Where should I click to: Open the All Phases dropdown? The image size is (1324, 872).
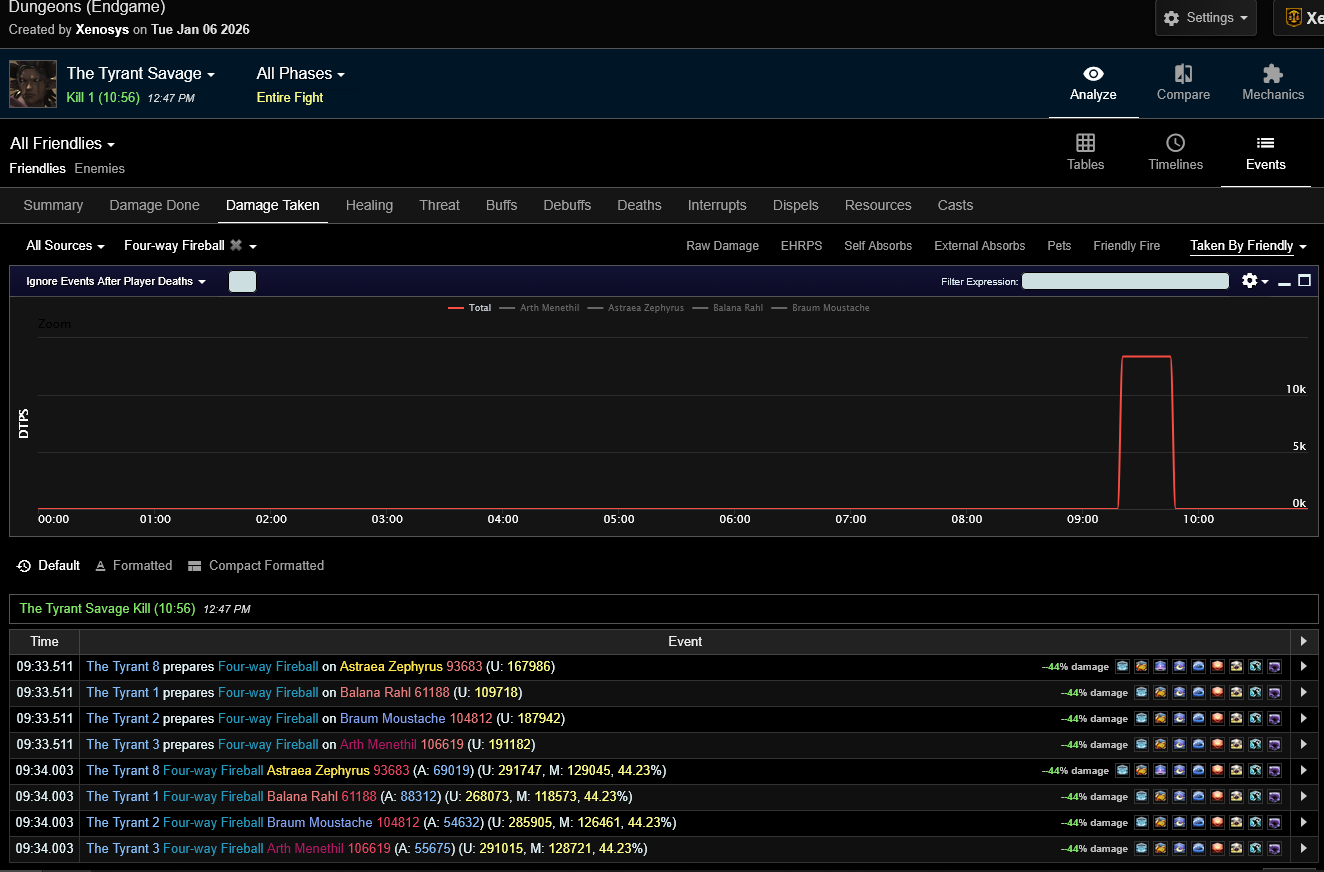click(x=300, y=73)
